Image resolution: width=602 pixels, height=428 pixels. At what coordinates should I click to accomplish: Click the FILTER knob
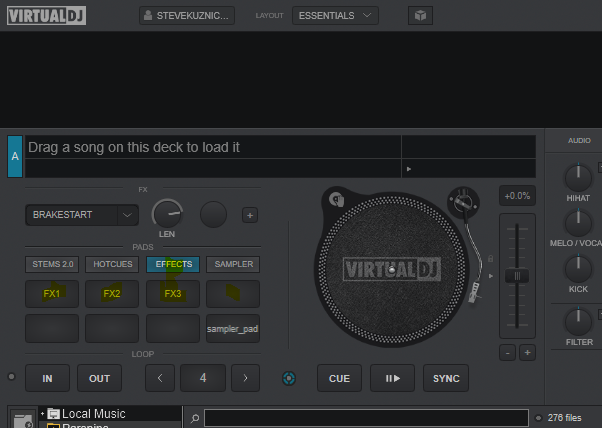coord(578,322)
